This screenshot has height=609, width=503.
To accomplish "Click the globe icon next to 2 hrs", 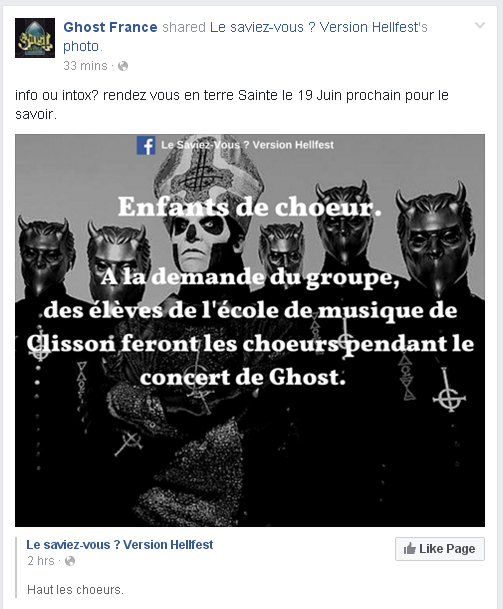I will point(70,561).
